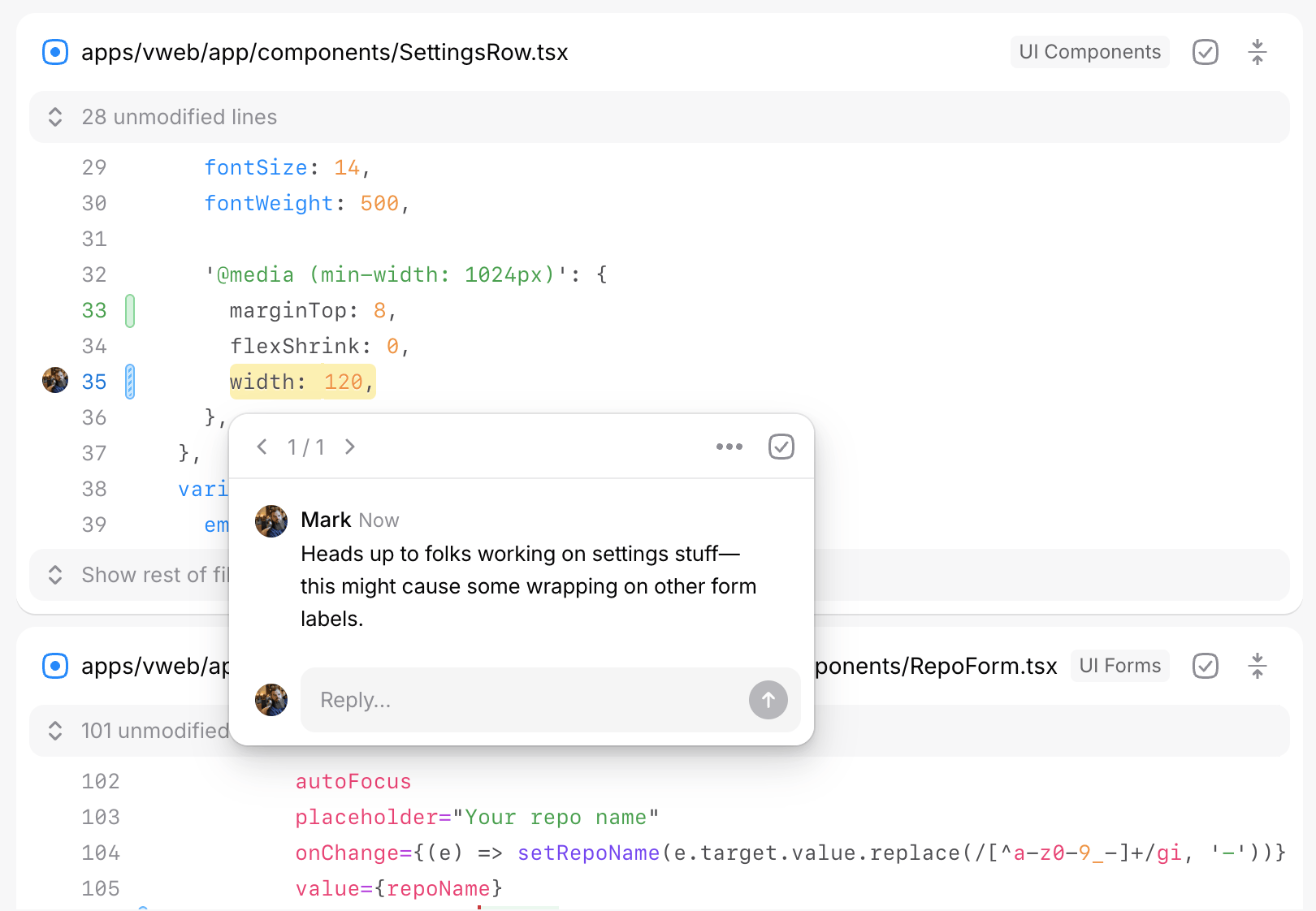Mark SettingsRow.tsx file as reviewed
The width and height of the screenshot is (1316, 911).
(x=1205, y=52)
